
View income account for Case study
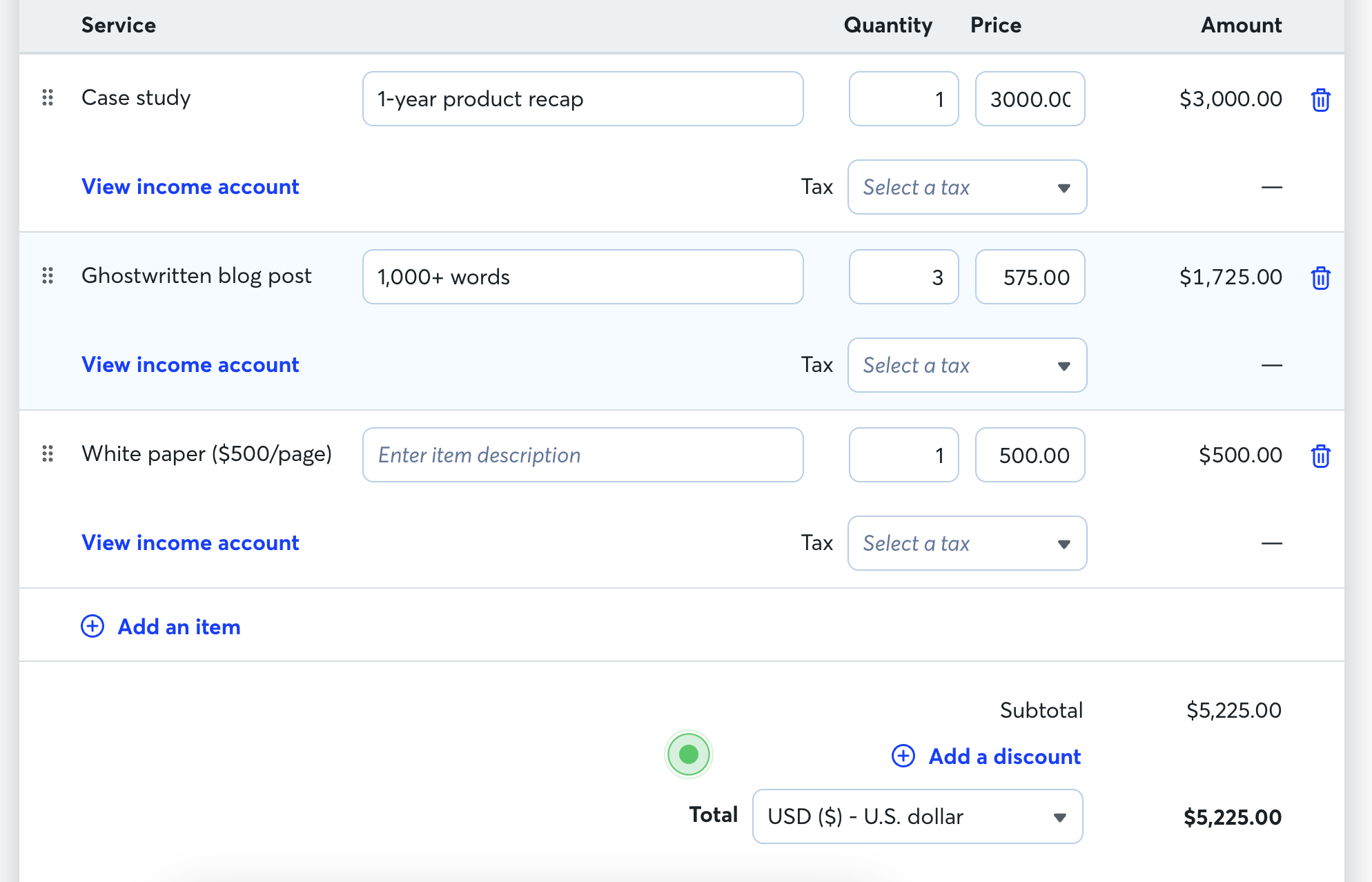(x=190, y=187)
